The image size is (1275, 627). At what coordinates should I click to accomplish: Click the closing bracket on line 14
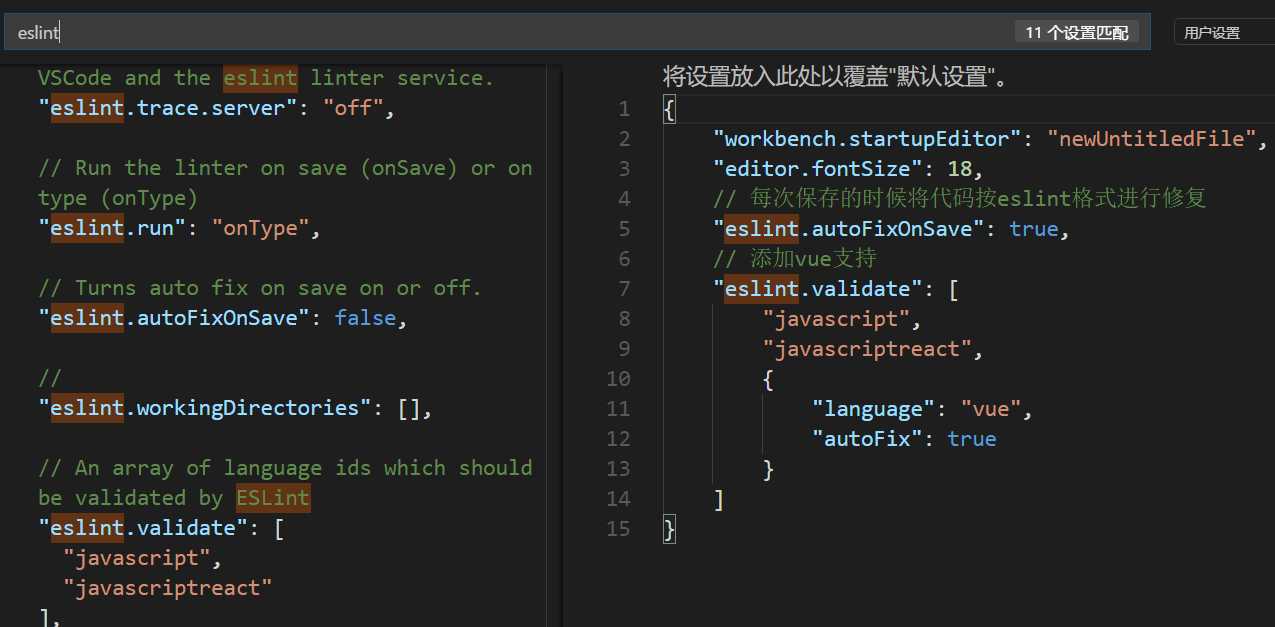[x=718, y=498]
